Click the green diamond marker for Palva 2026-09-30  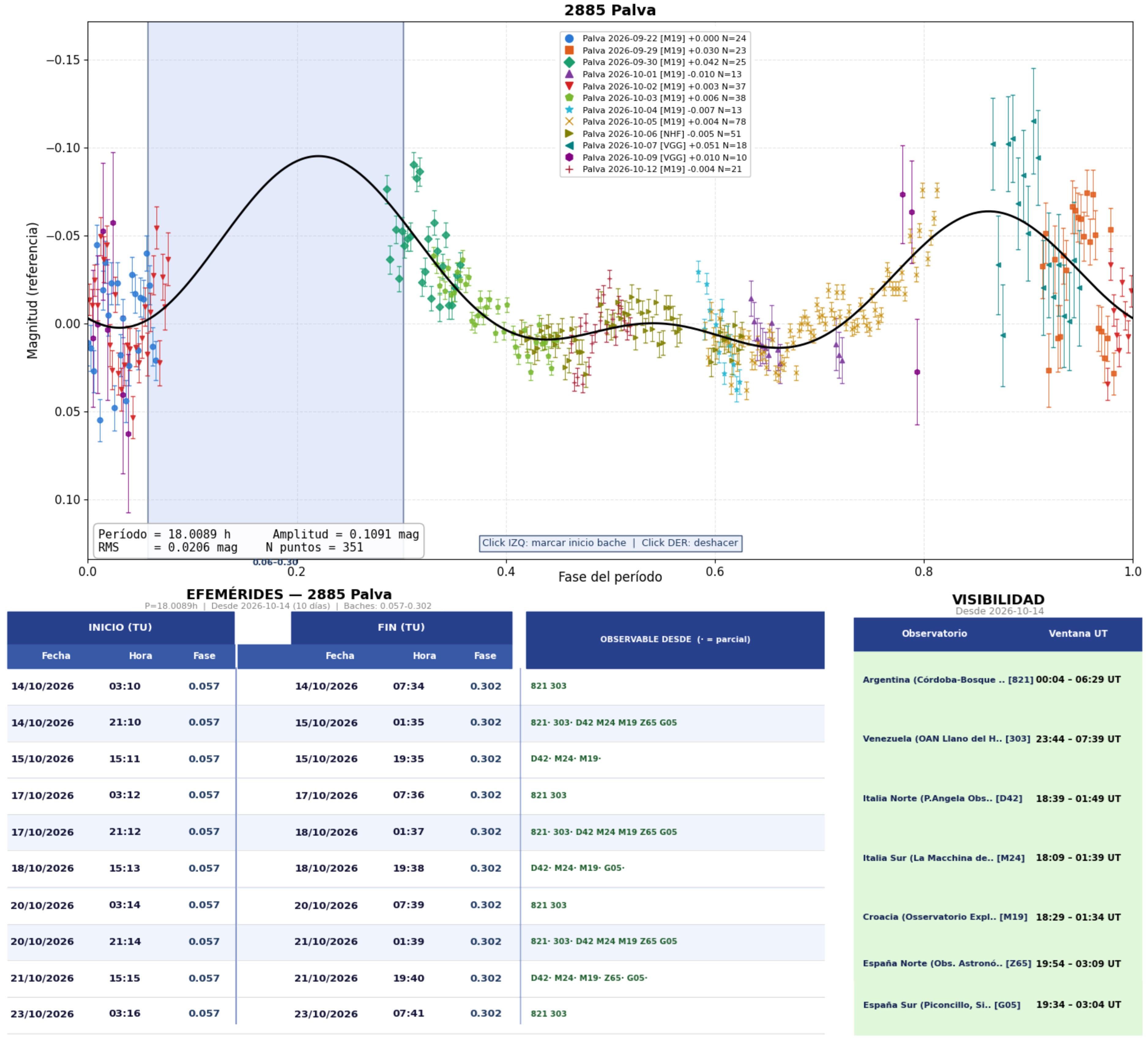pos(569,63)
